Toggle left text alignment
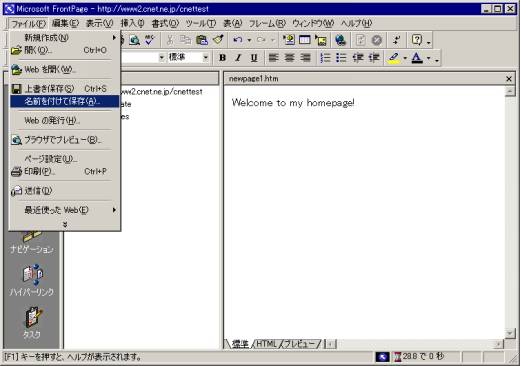Screen dimensions: 520x366 pyautogui.click(x=273, y=58)
